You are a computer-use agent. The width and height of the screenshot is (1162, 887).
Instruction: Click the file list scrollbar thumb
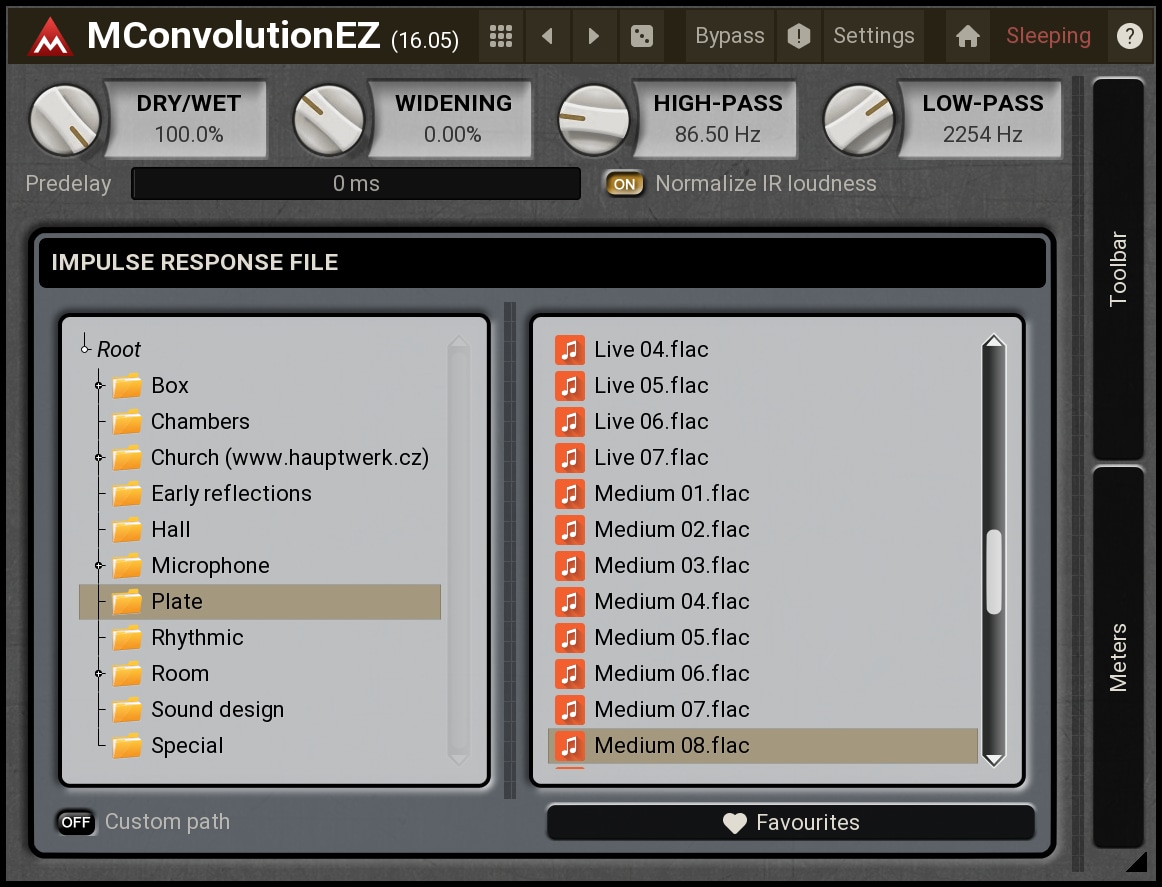pos(994,571)
